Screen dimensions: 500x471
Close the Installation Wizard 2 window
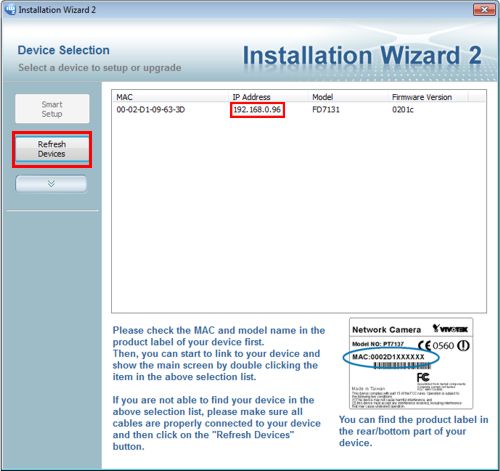[484, 10]
